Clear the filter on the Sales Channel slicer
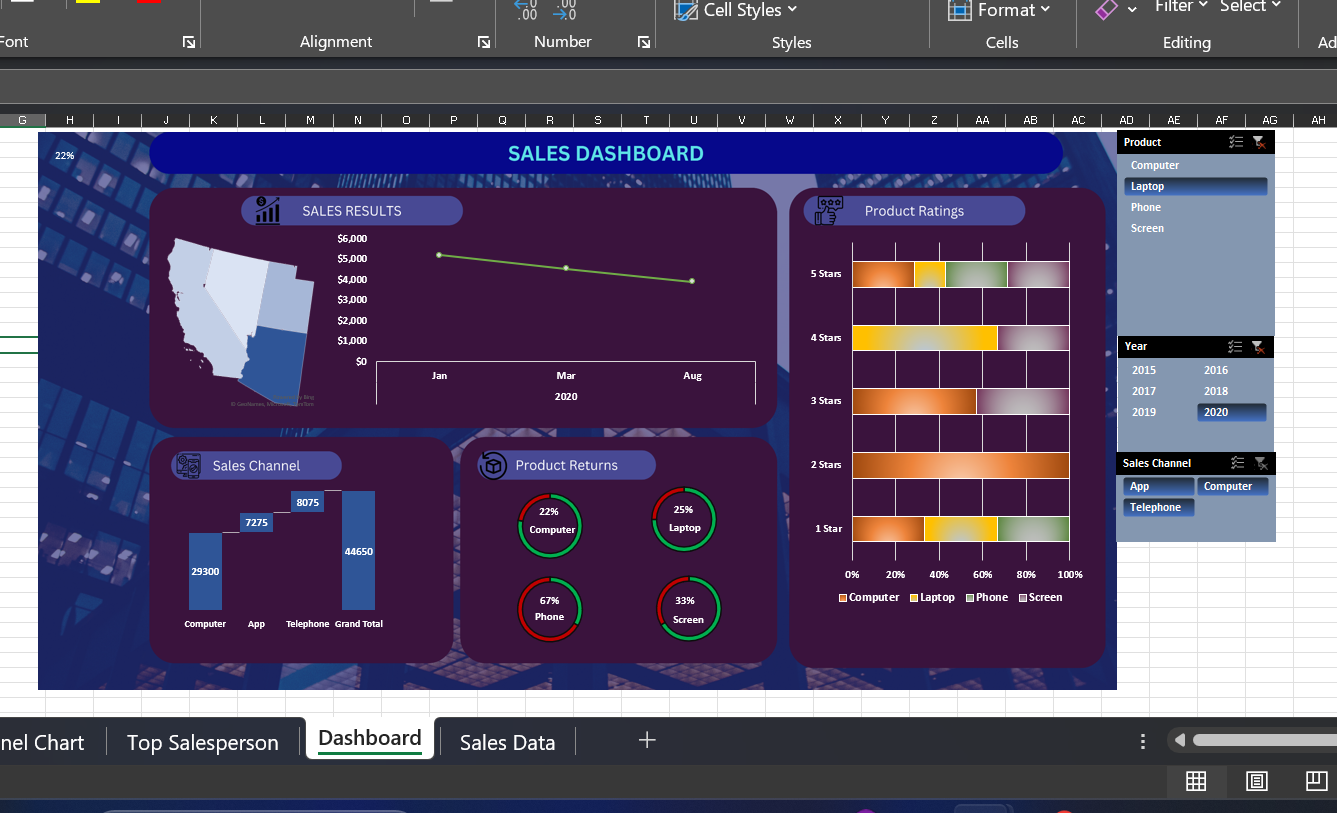Screen dimensions: 1337x813 coord(1261,463)
